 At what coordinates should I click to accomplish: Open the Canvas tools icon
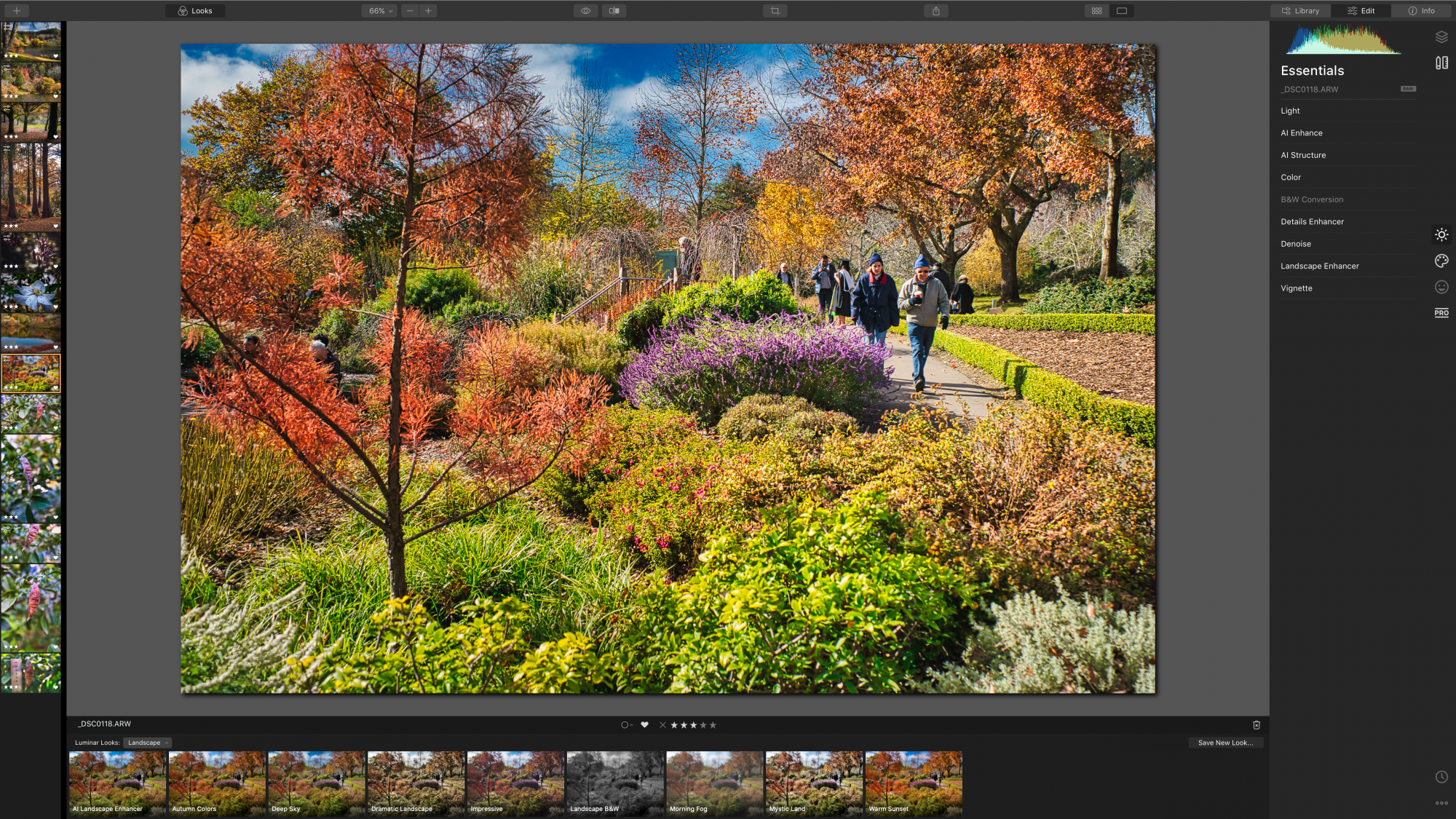1441,63
